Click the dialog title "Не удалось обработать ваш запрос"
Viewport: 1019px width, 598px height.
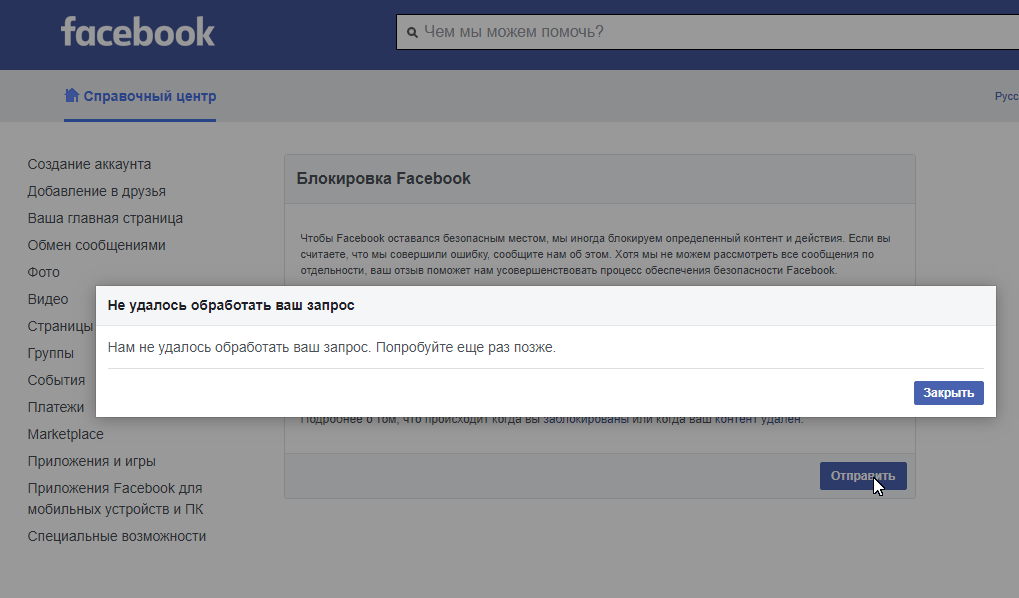click(x=231, y=306)
